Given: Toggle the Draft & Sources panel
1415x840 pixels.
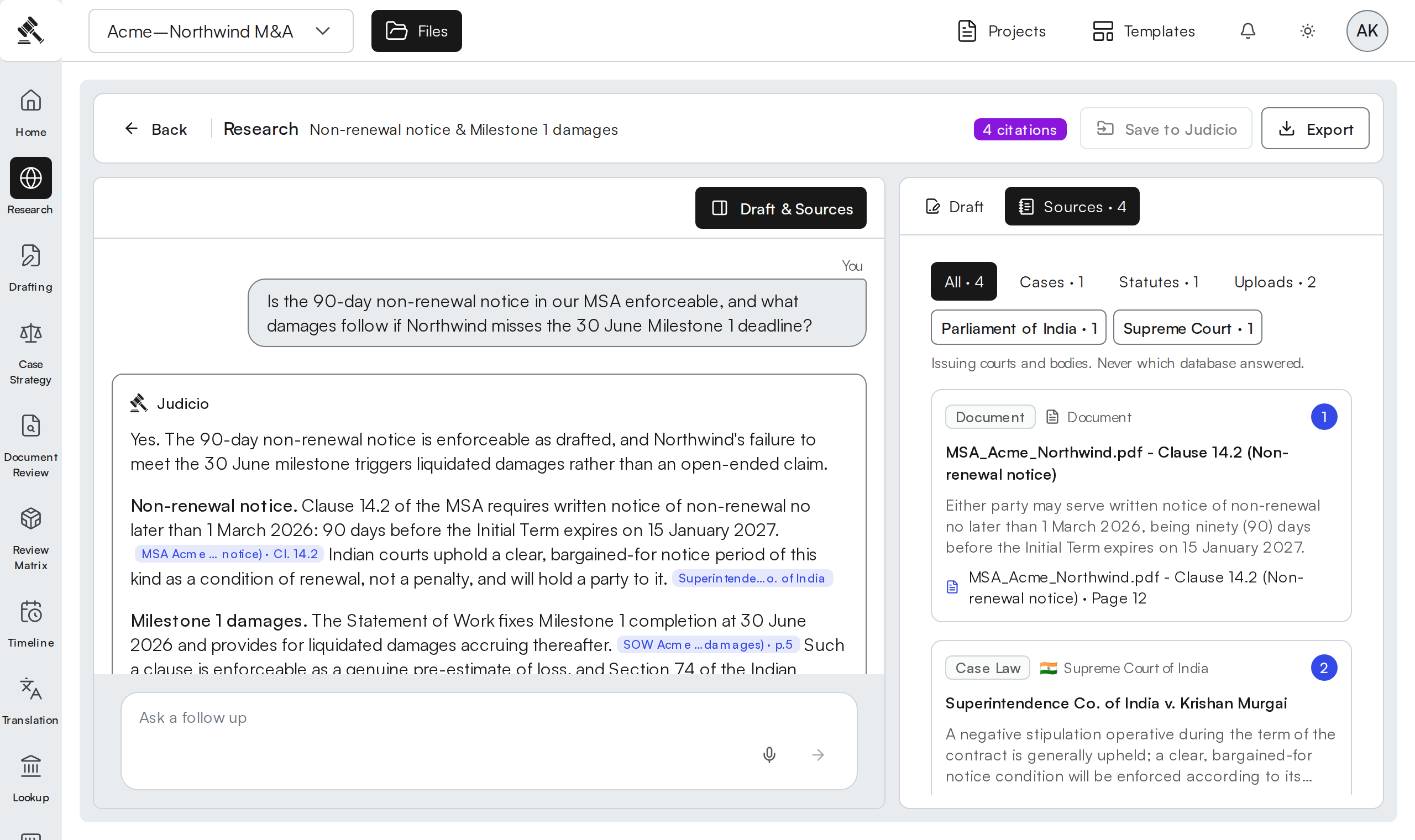Looking at the screenshot, I should tap(780, 208).
